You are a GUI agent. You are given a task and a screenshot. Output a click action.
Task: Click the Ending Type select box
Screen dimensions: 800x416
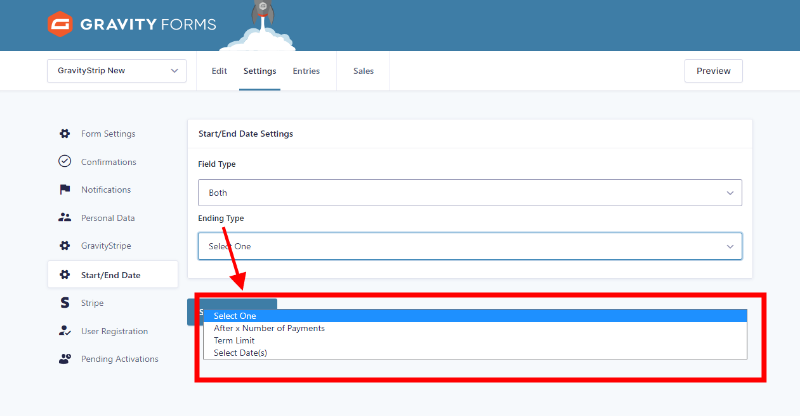pos(470,246)
